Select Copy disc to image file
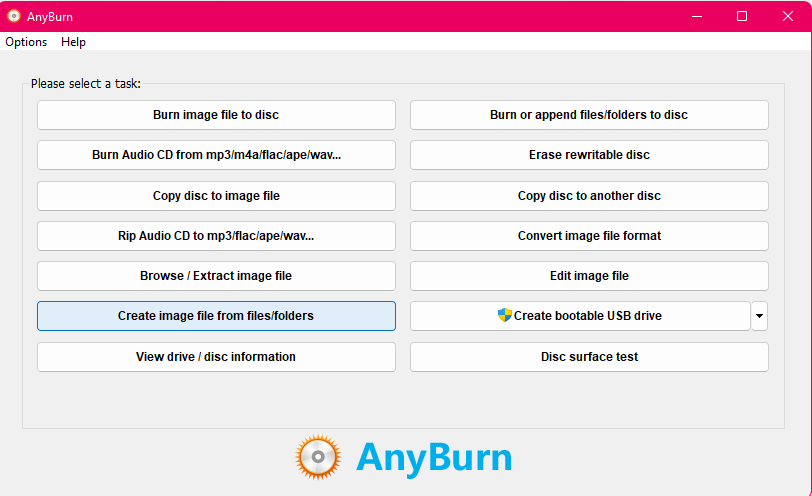This screenshot has height=496, width=812. (216, 196)
